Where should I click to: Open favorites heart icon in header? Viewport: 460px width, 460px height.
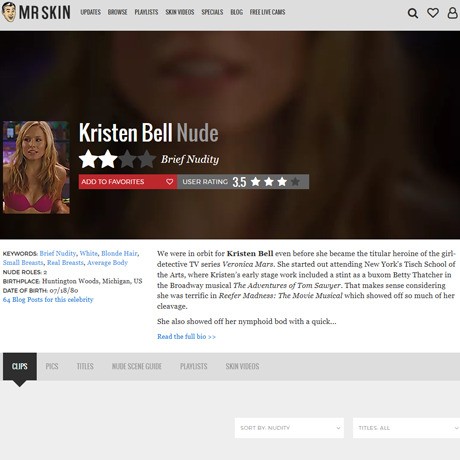pos(433,13)
